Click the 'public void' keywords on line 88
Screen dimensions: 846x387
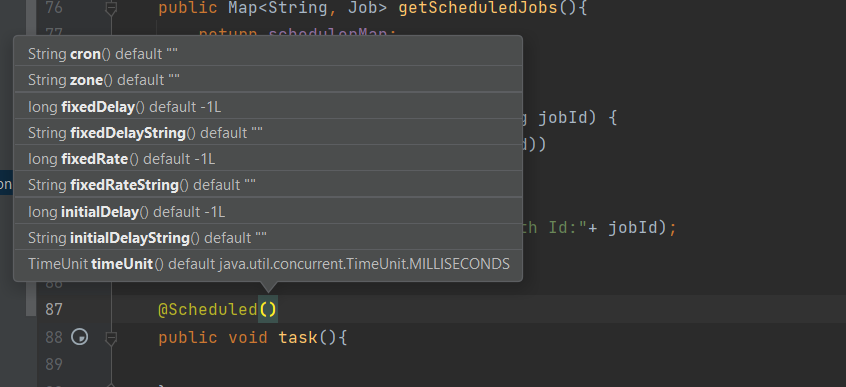213,338
